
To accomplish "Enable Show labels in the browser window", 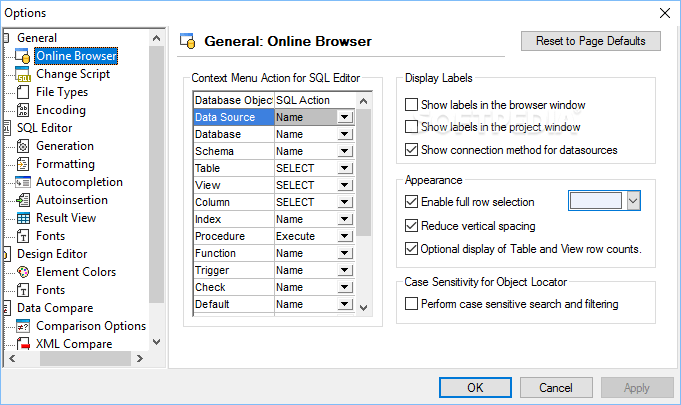I will pyautogui.click(x=411, y=105).
